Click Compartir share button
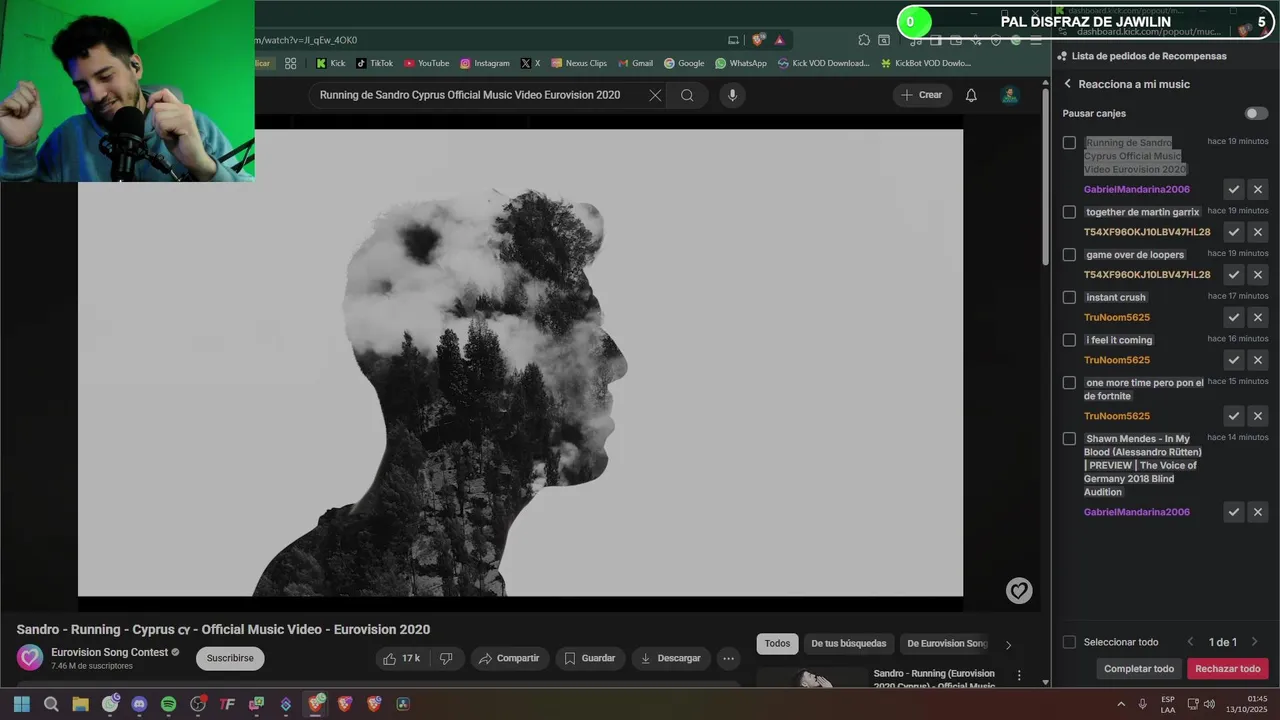Screen dimensions: 1280x720 coord(508,658)
